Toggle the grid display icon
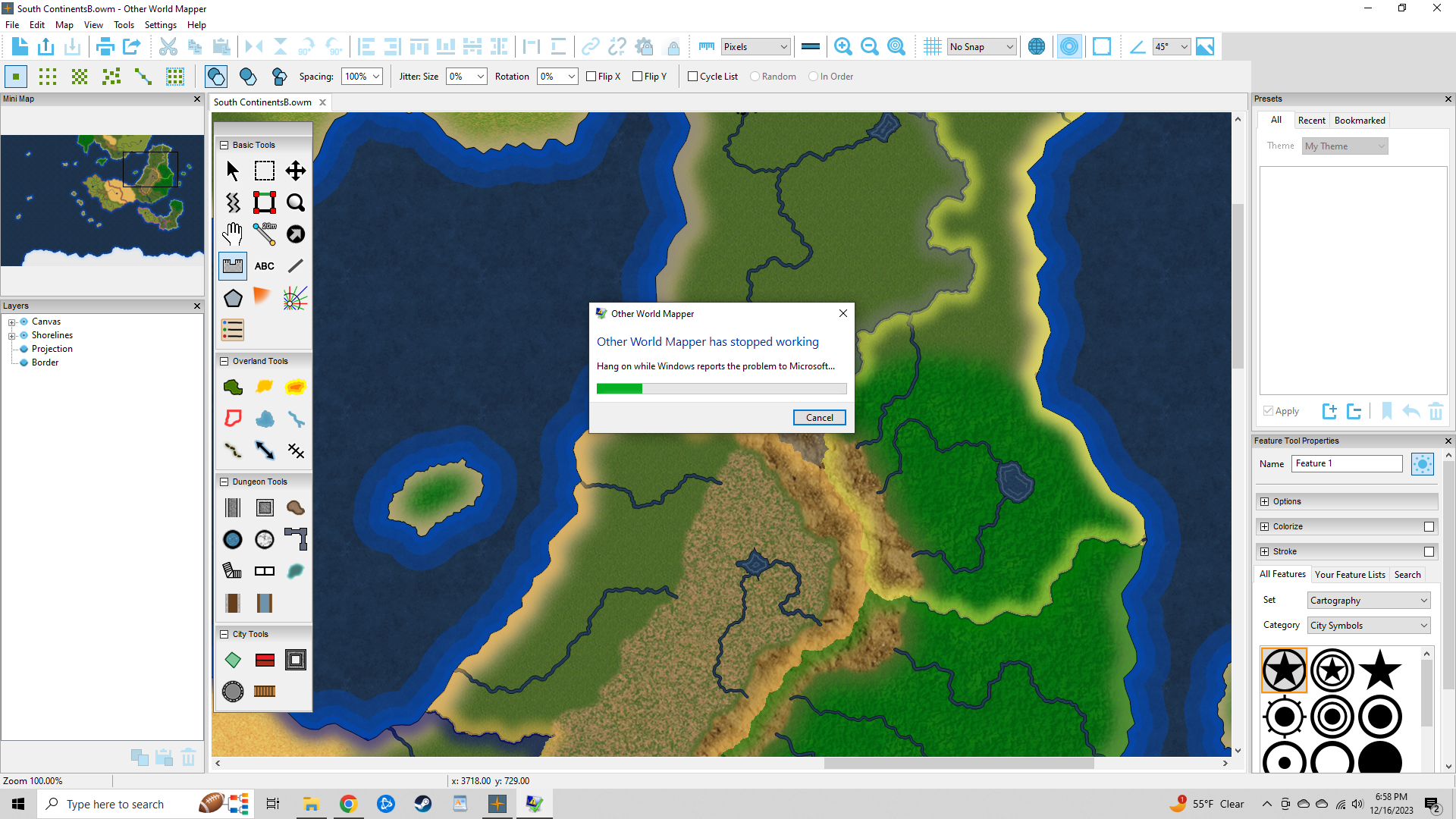 click(x=933, y=46)
